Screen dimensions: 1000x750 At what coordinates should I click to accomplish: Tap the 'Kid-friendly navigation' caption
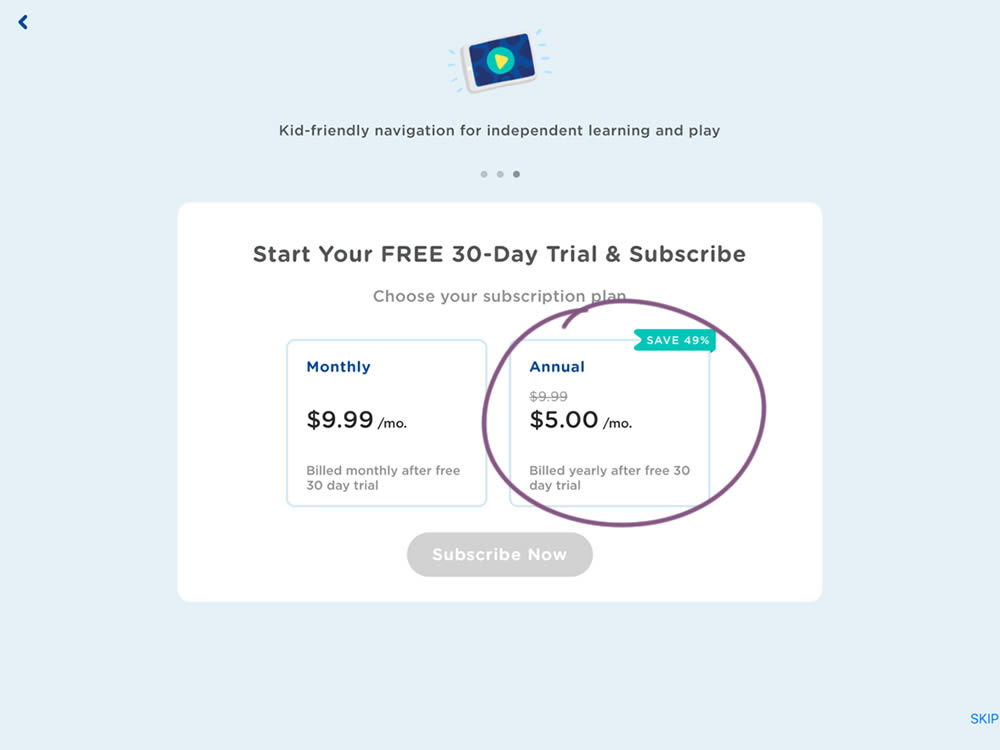click(499, 130)
